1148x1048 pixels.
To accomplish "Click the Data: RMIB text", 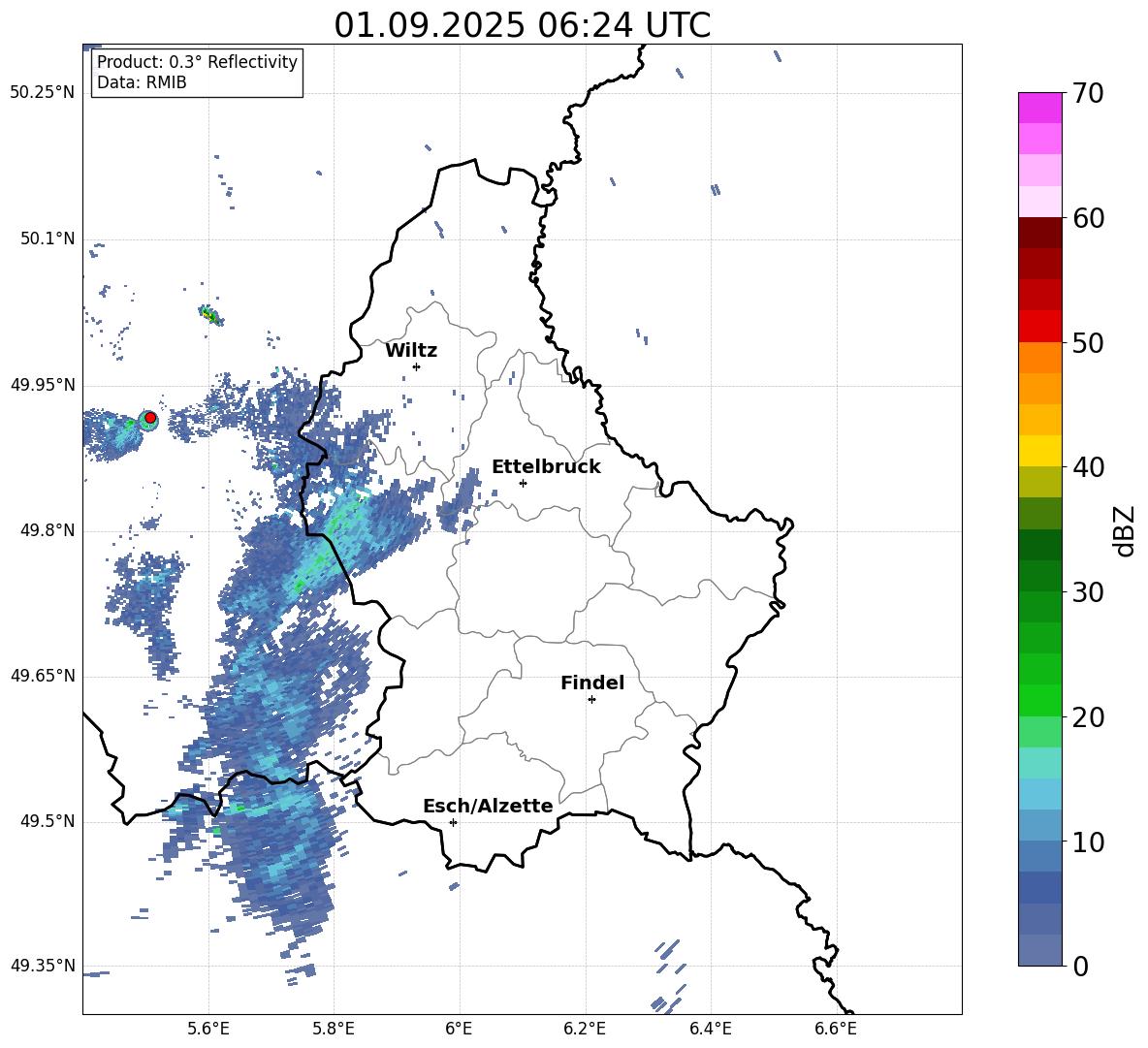I will (142, 82).
